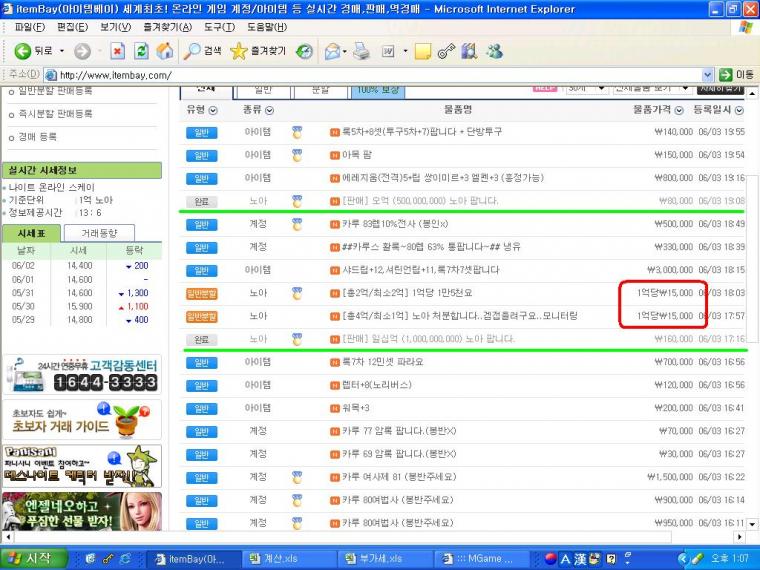Switch to the 거래동향 tab

pos(99,234)
